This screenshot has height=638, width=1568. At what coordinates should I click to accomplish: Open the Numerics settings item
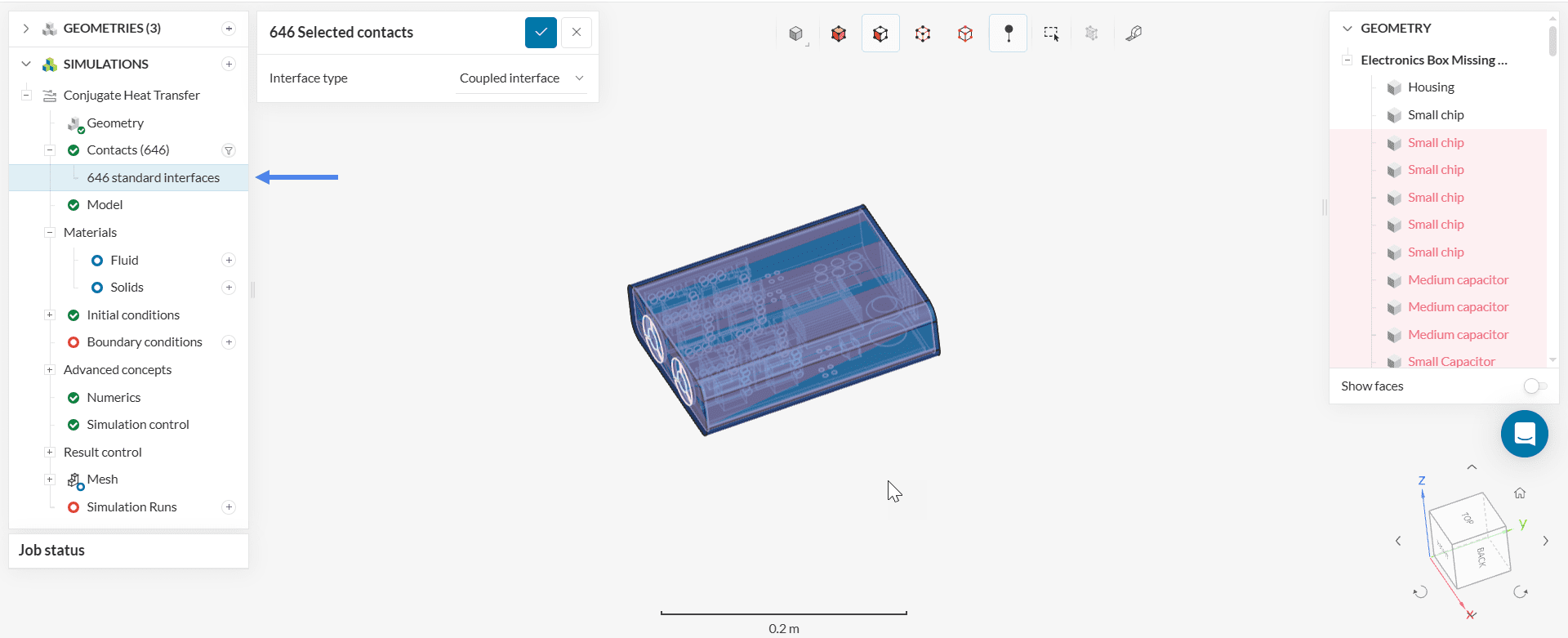(114, 398)
